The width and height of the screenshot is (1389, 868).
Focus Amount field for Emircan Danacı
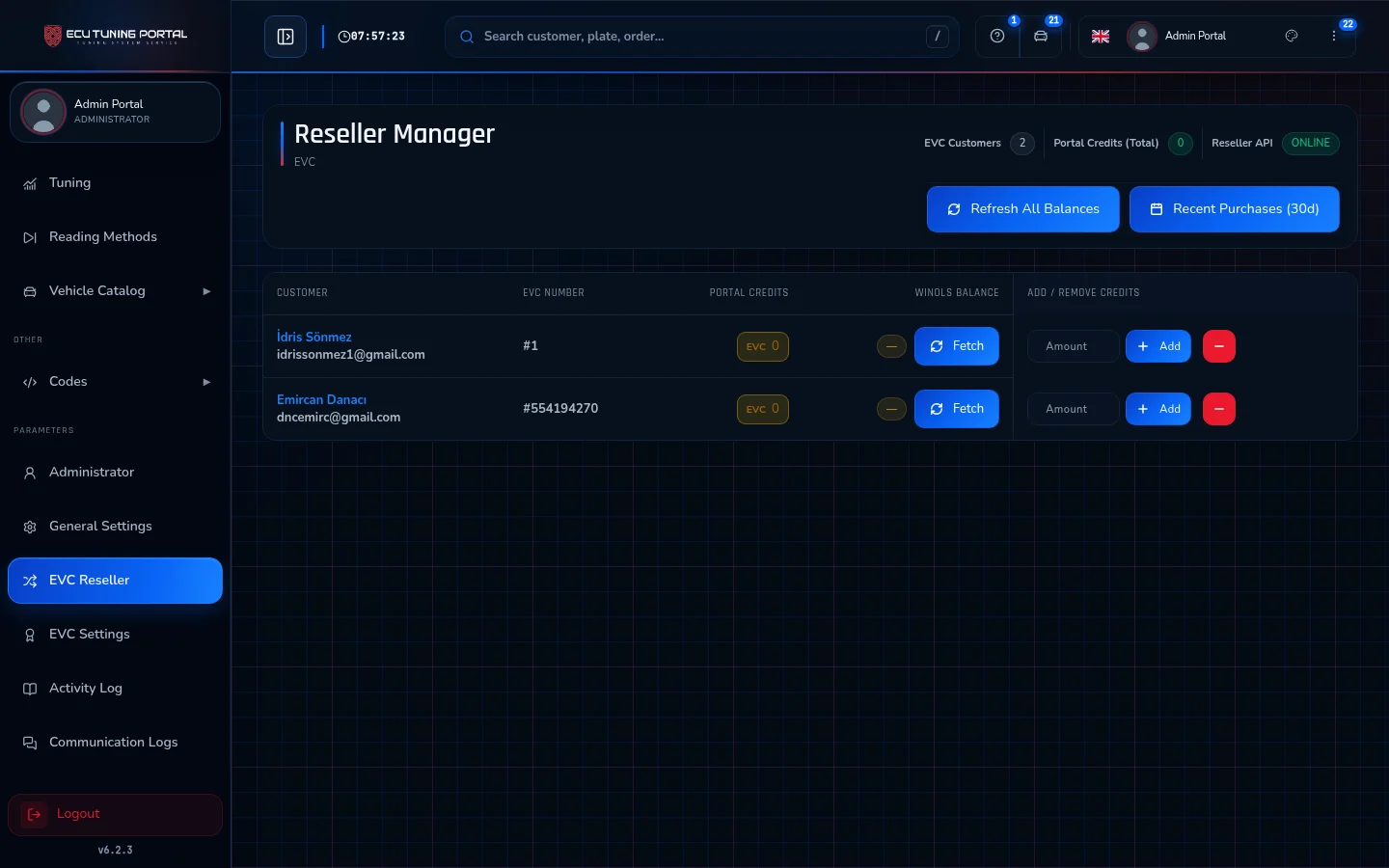(x=1074, y=409)
